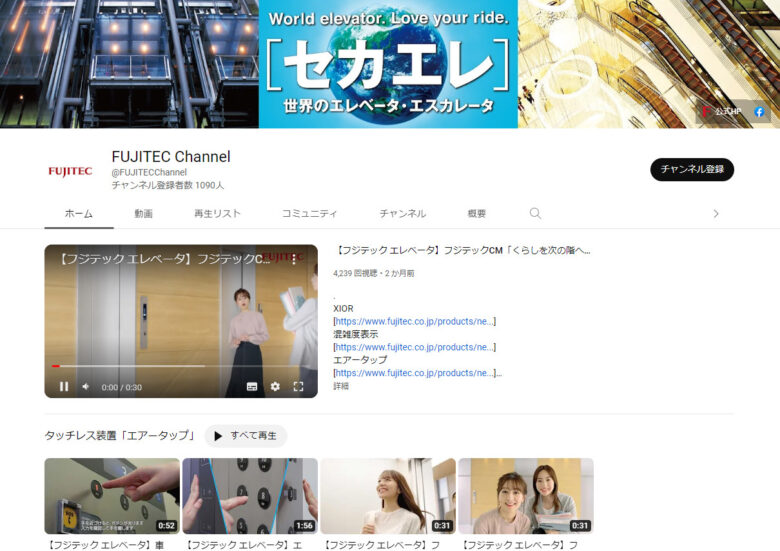This screenshot has height=551, width=780.
Task: Enter fullscreen on the featured video
Action: pos(298,386)
